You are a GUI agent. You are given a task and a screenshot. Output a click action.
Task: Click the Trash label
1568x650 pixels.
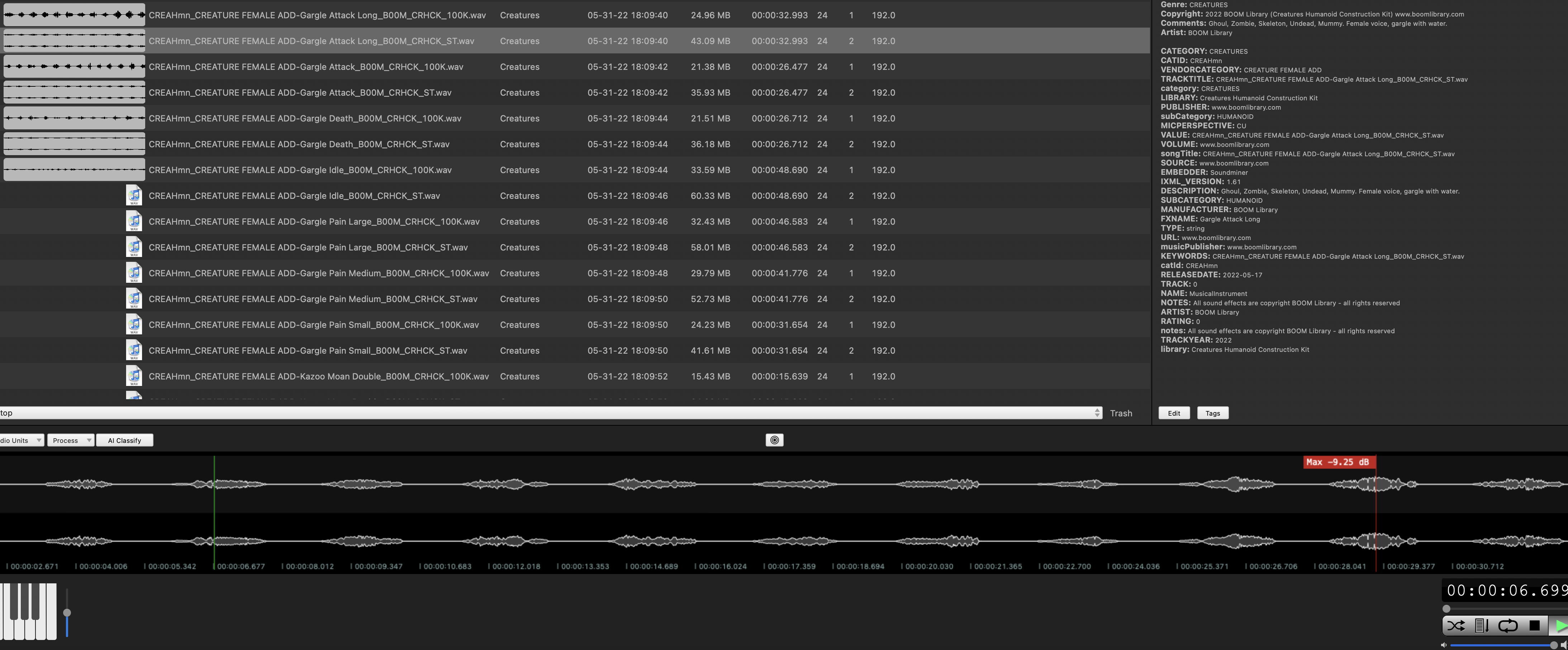[x=1121, y=413]
